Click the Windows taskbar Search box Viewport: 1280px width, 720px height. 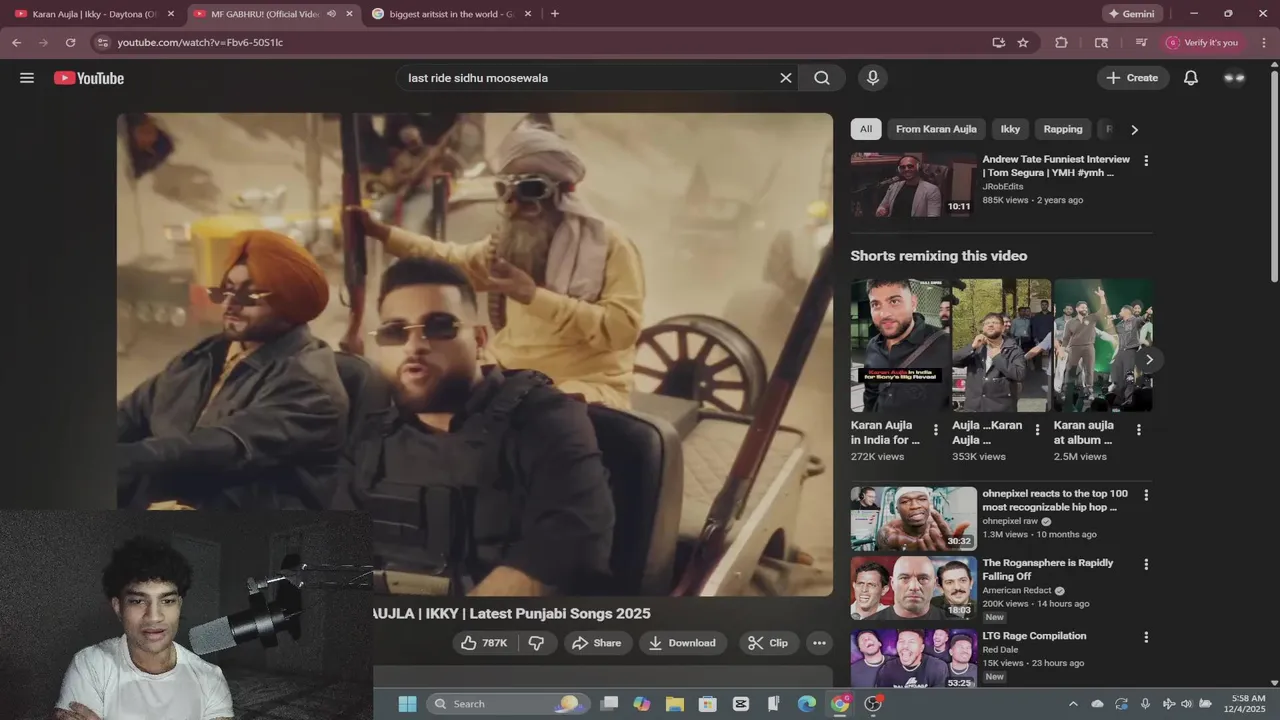[x=508, y=704]
